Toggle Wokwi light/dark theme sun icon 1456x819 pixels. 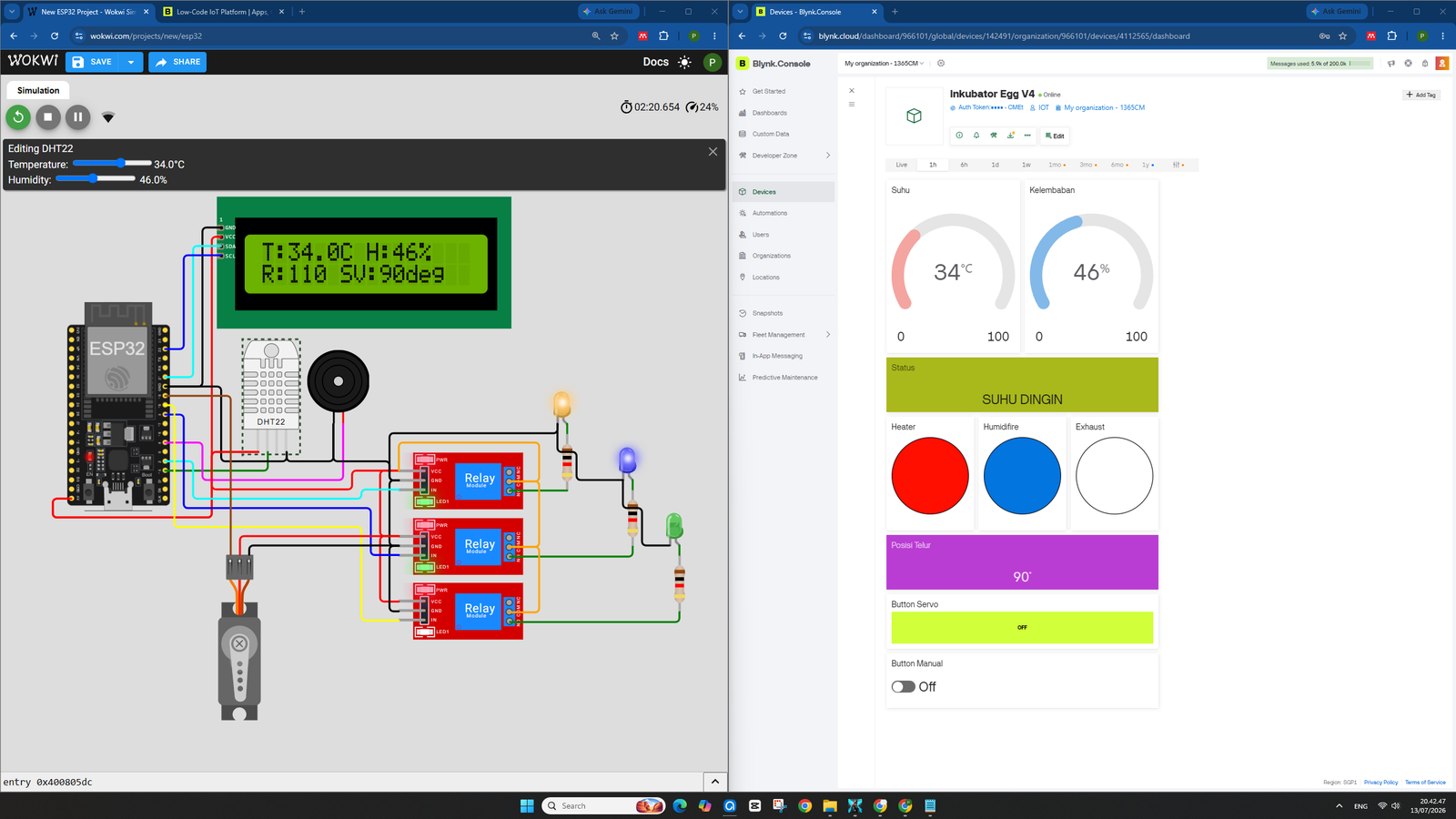click(x=685, y=62)
